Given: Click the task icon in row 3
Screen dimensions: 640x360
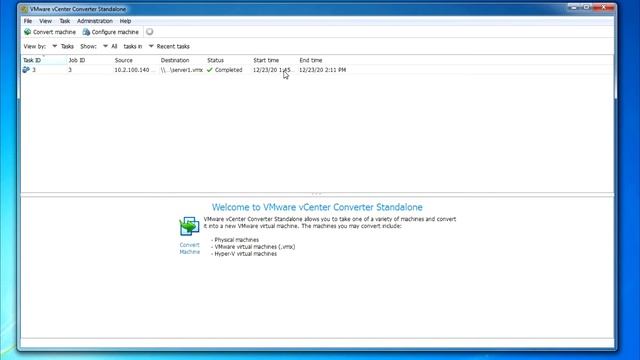Looking at the screenshot, I should pyautogui.click(x=26, y=70).
